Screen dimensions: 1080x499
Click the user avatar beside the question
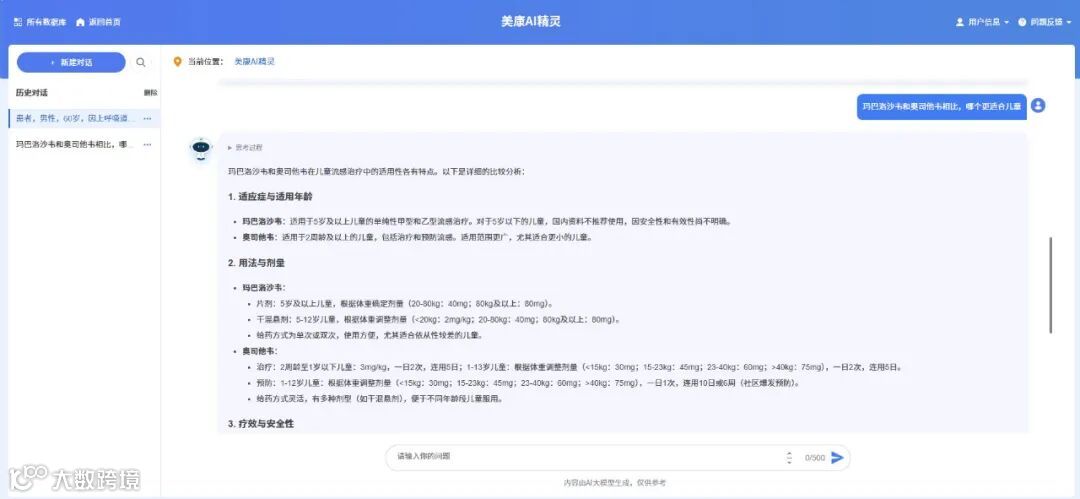point(1038,106)
